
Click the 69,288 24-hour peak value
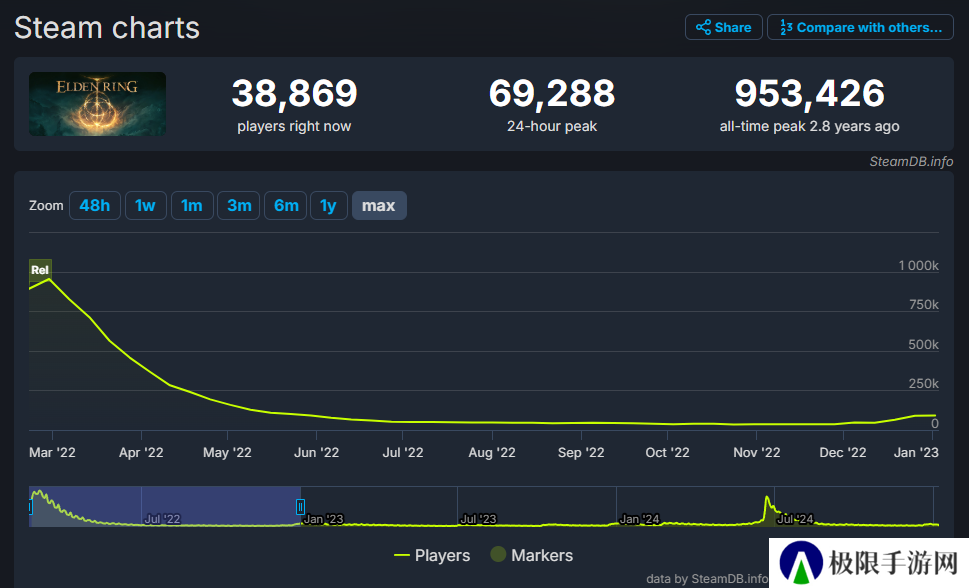pyautogui.click(x=552, y=93)
